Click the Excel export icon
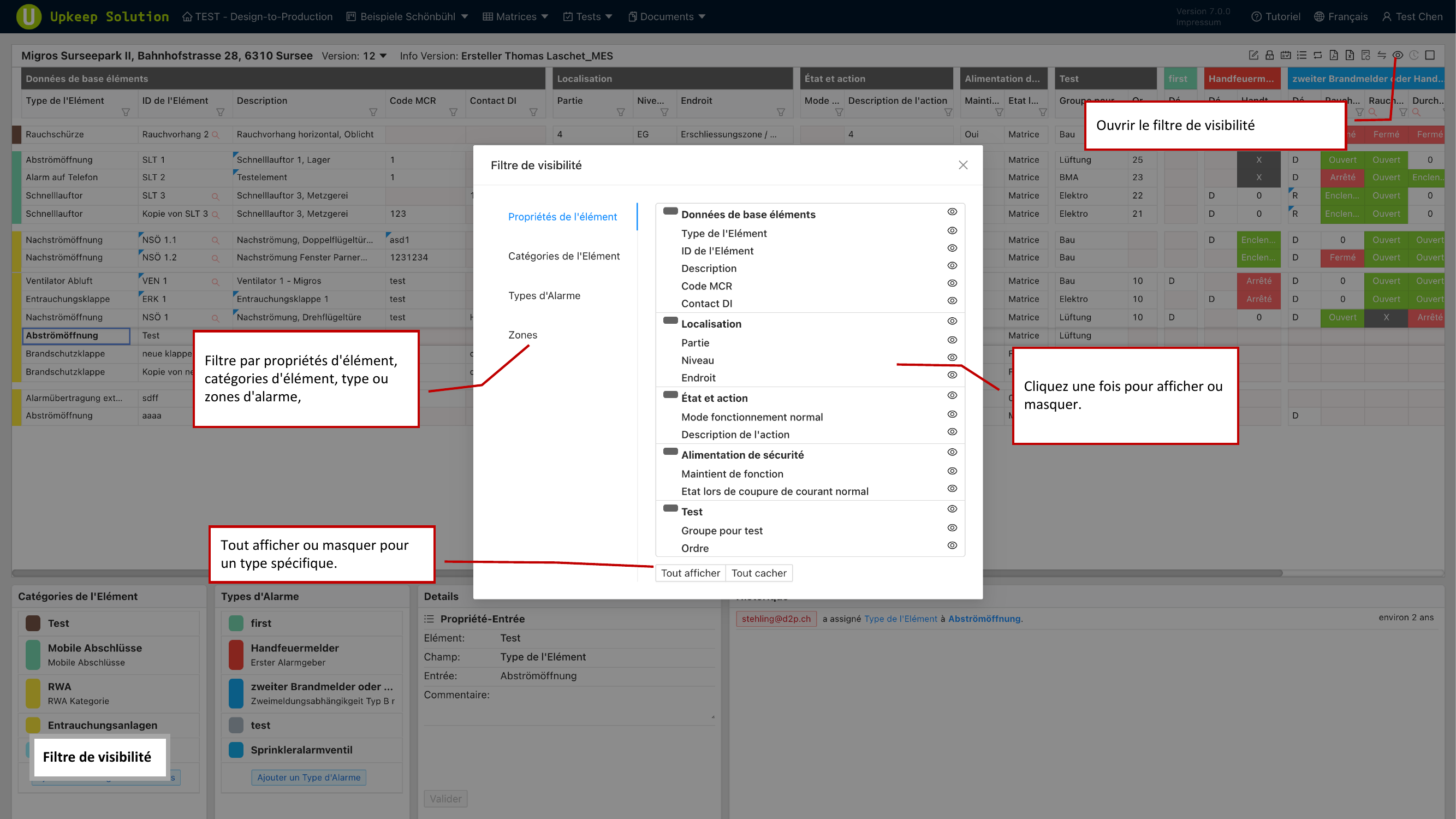Viewport: 1456px width, 819px height. click(x=1350, y=55)
